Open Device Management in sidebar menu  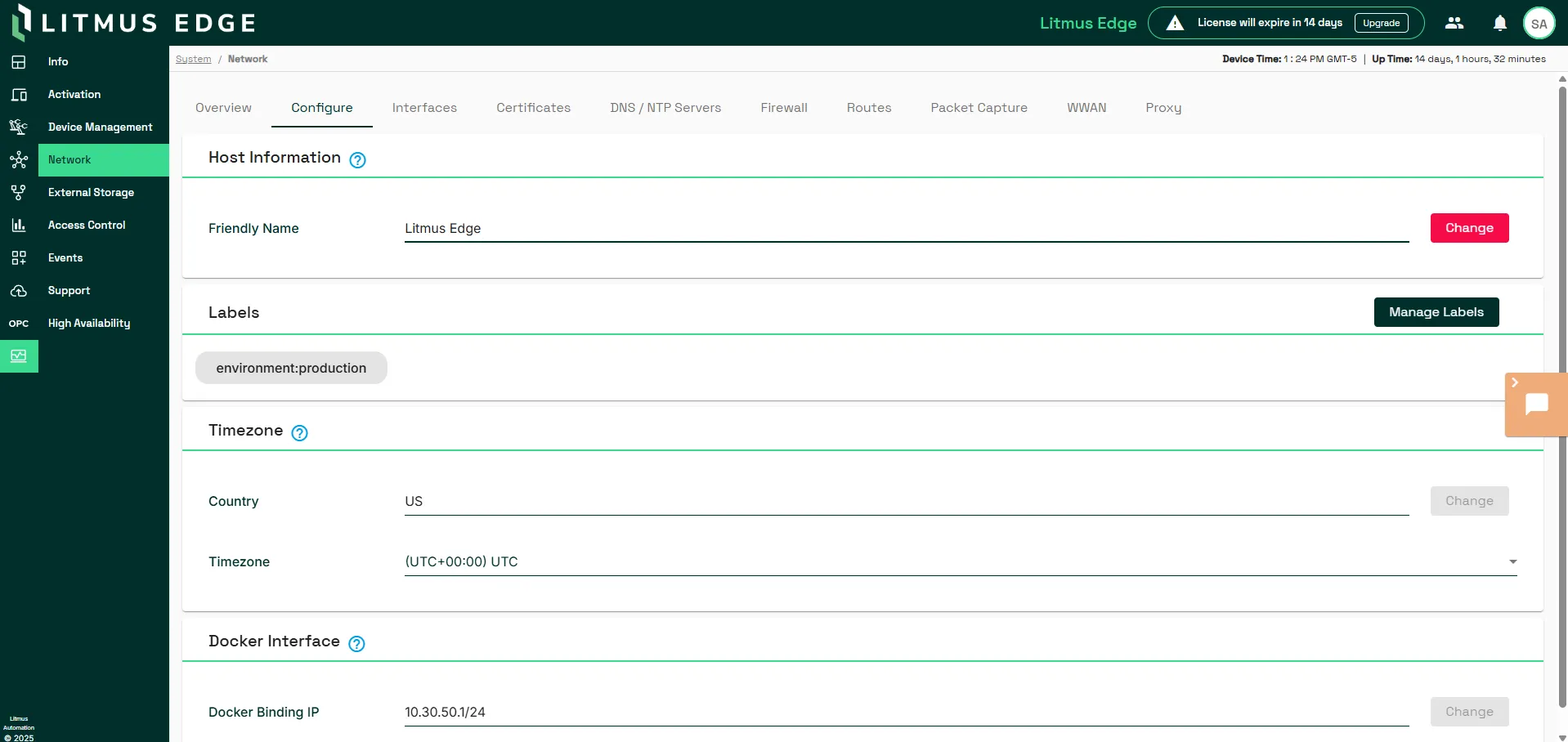[101, 127]
